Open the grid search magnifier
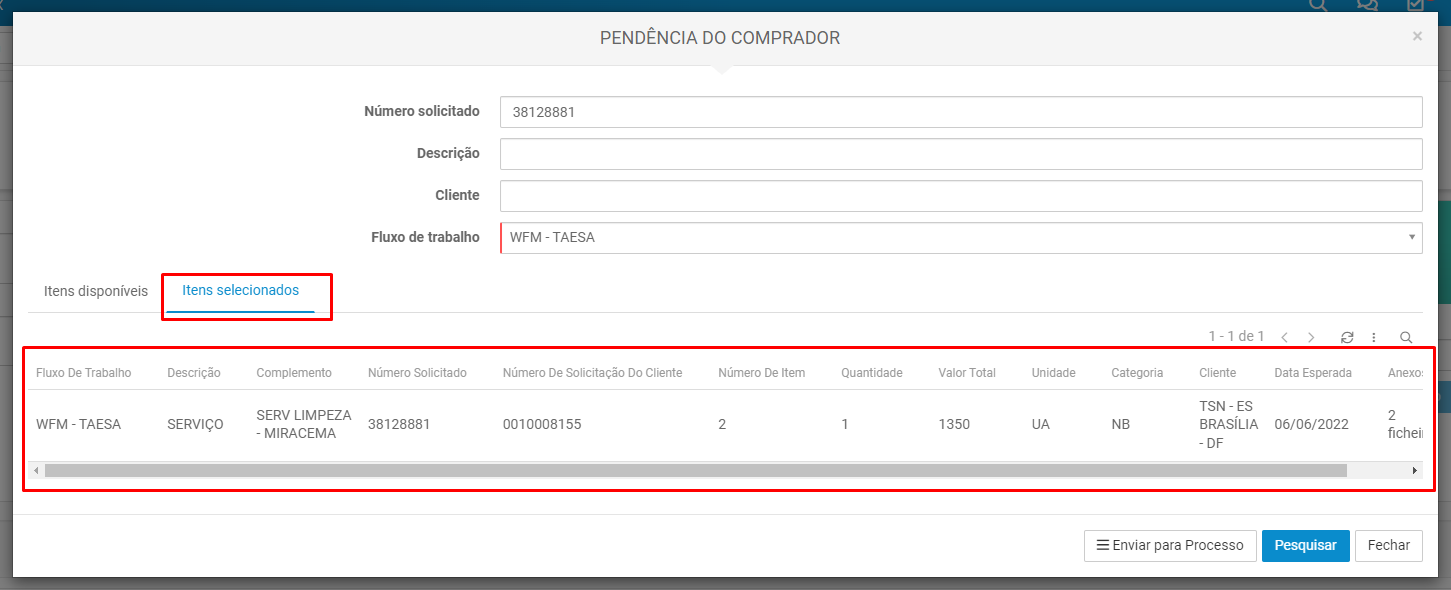The height and width of the screenshot is (590, 1451). [x=1406, y=337]
